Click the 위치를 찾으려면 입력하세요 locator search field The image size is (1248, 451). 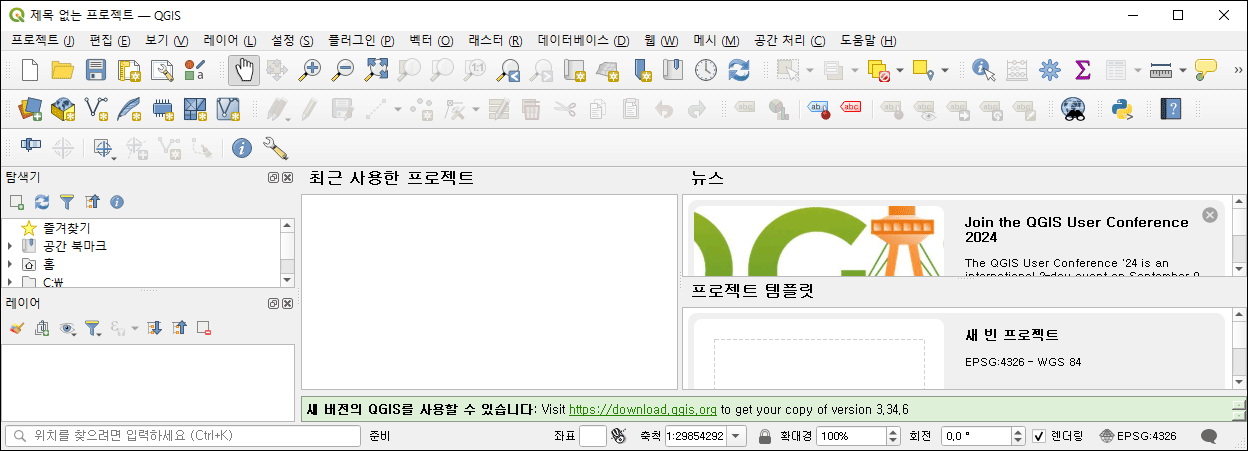pyautogui.click(x=183, y=436)
